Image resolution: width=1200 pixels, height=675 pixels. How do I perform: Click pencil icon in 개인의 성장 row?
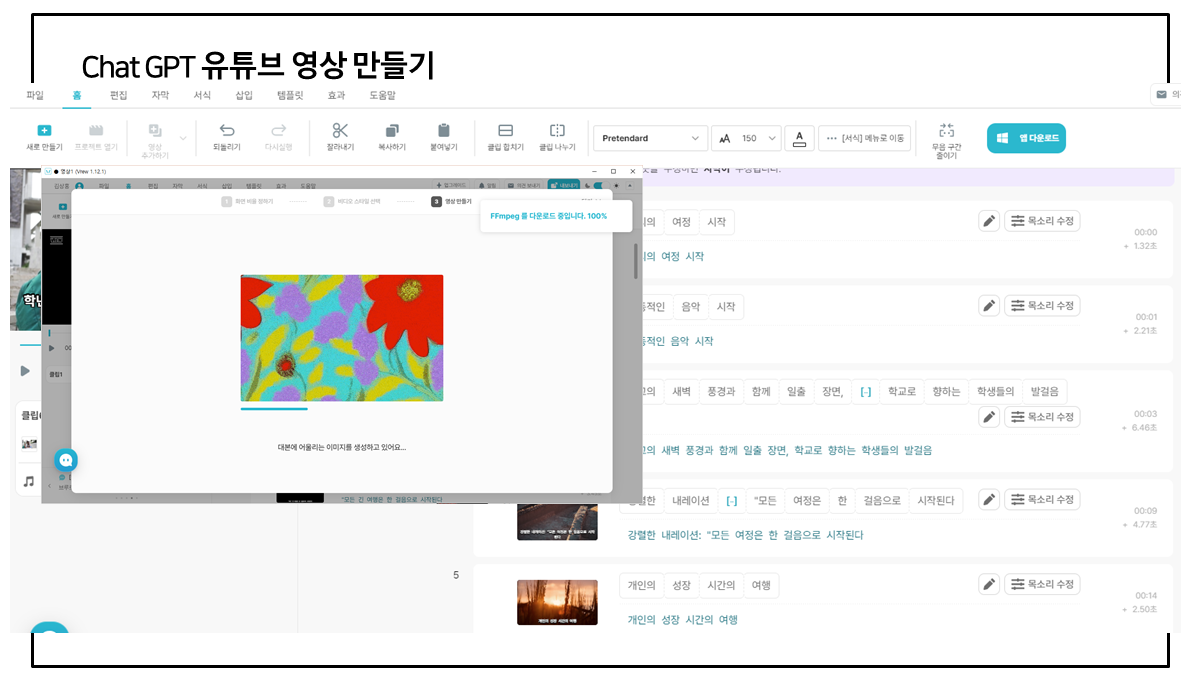[x=989, y=584]
